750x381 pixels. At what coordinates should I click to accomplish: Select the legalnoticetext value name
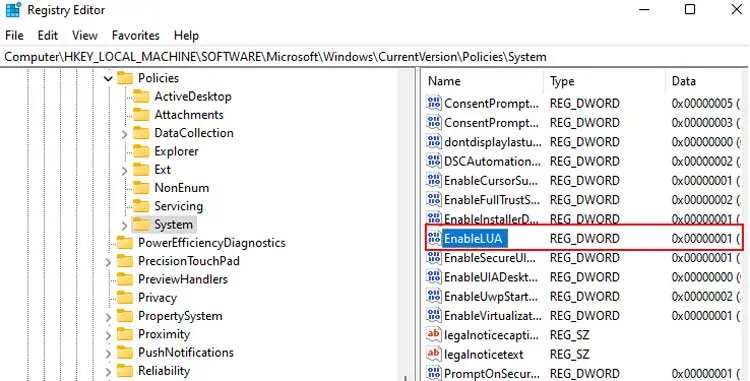click(x=484, y=354)
